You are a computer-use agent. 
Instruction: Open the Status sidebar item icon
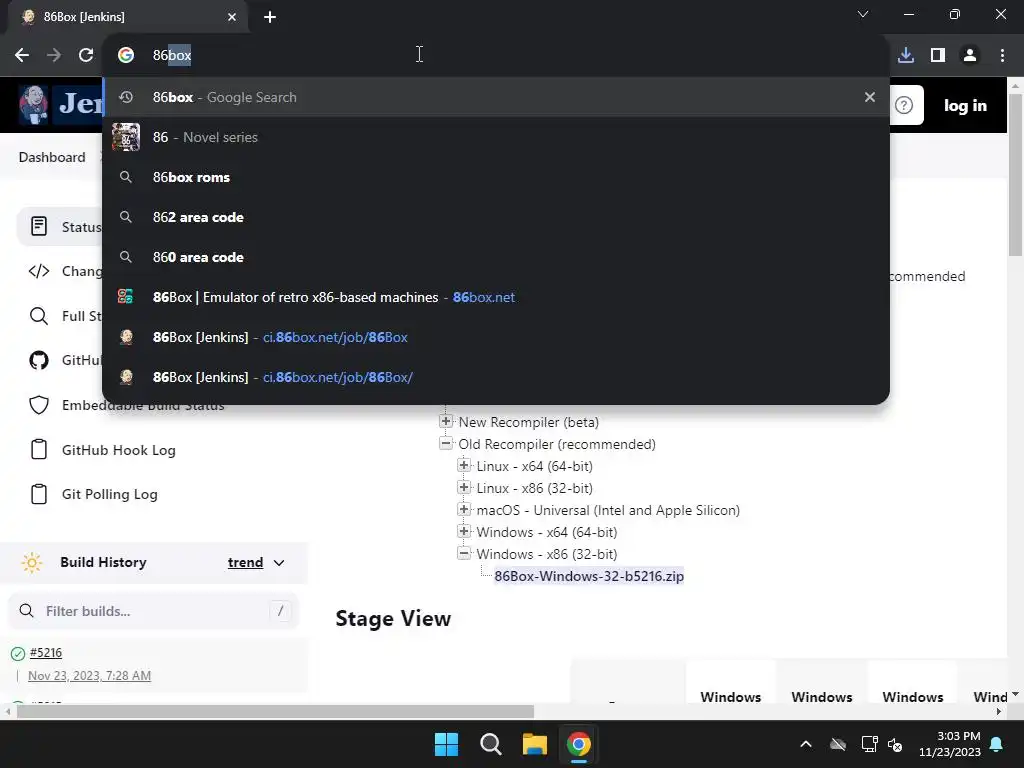pos(39,227)
